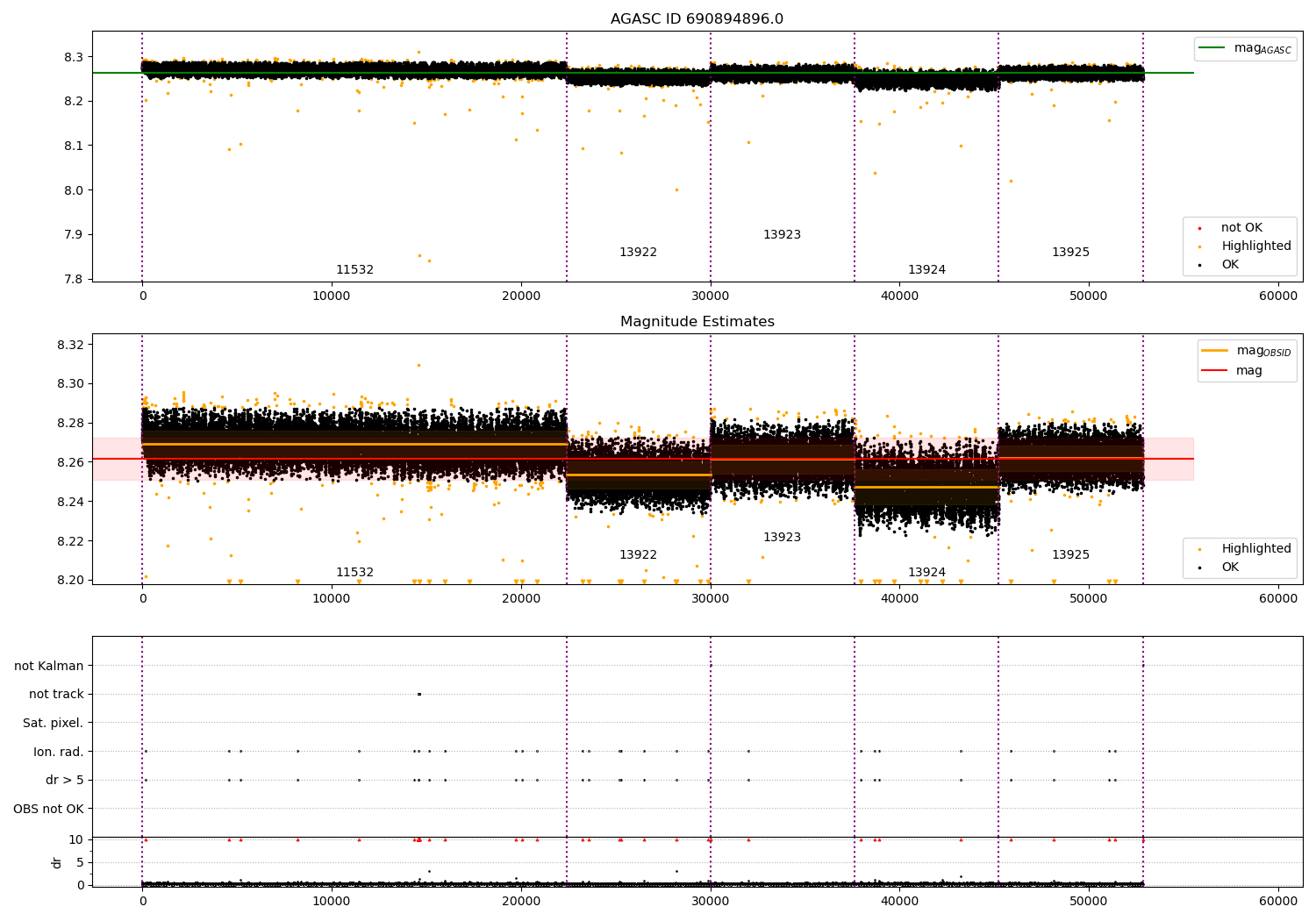Screen dimensions: 1316x921
Task: Click OBSID label 13924 in Magnitude Estimates plot
Action: pyautogui.click(x=926, y=573)
